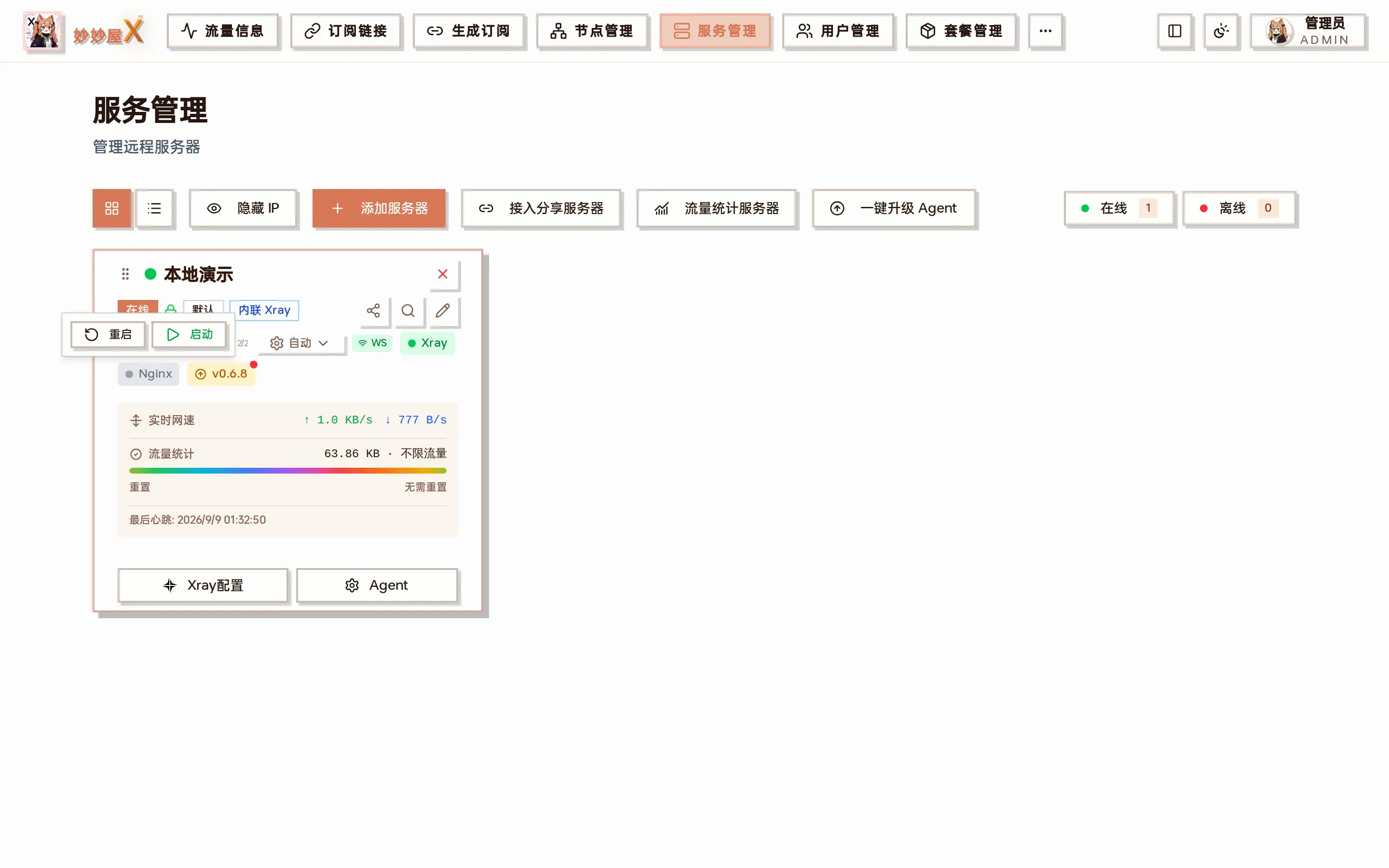Click the WS connection badge
1389x868 pixels.
click(372, 343)
